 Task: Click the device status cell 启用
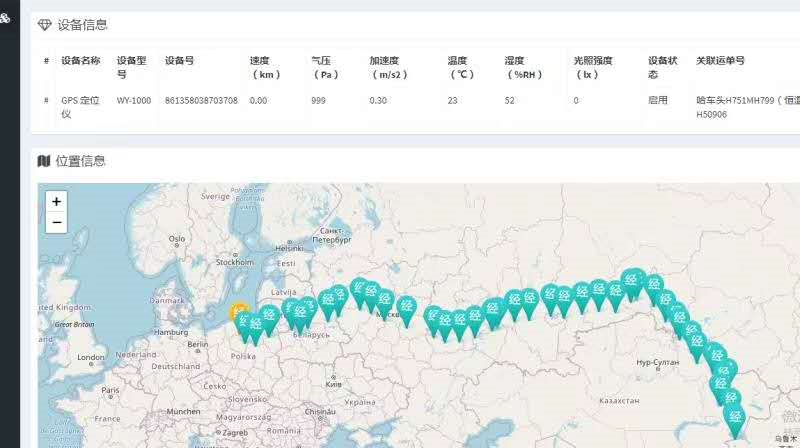tap(658, 100)
